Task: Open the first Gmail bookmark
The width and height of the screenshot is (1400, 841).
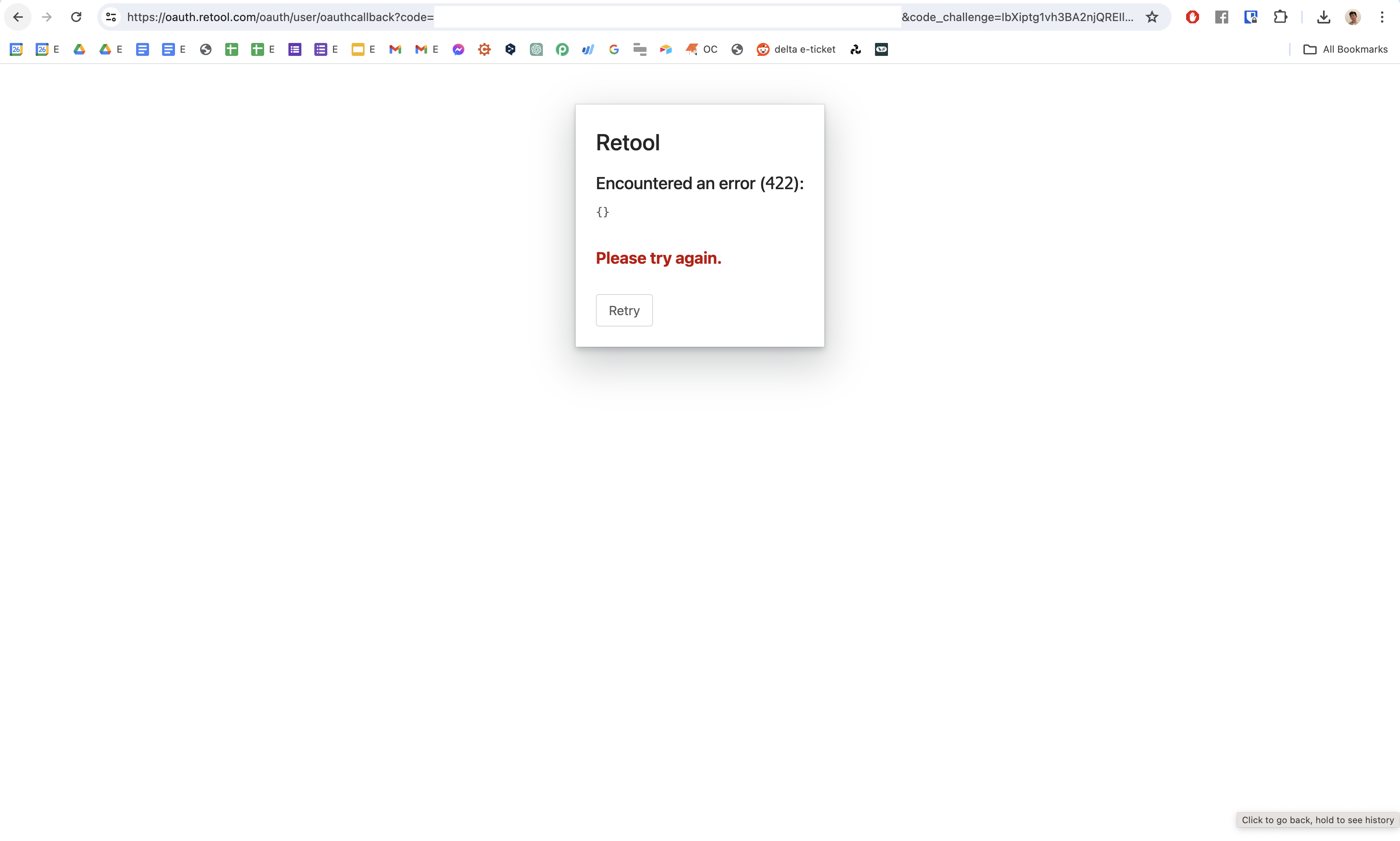Action: (x=395, y=49)
